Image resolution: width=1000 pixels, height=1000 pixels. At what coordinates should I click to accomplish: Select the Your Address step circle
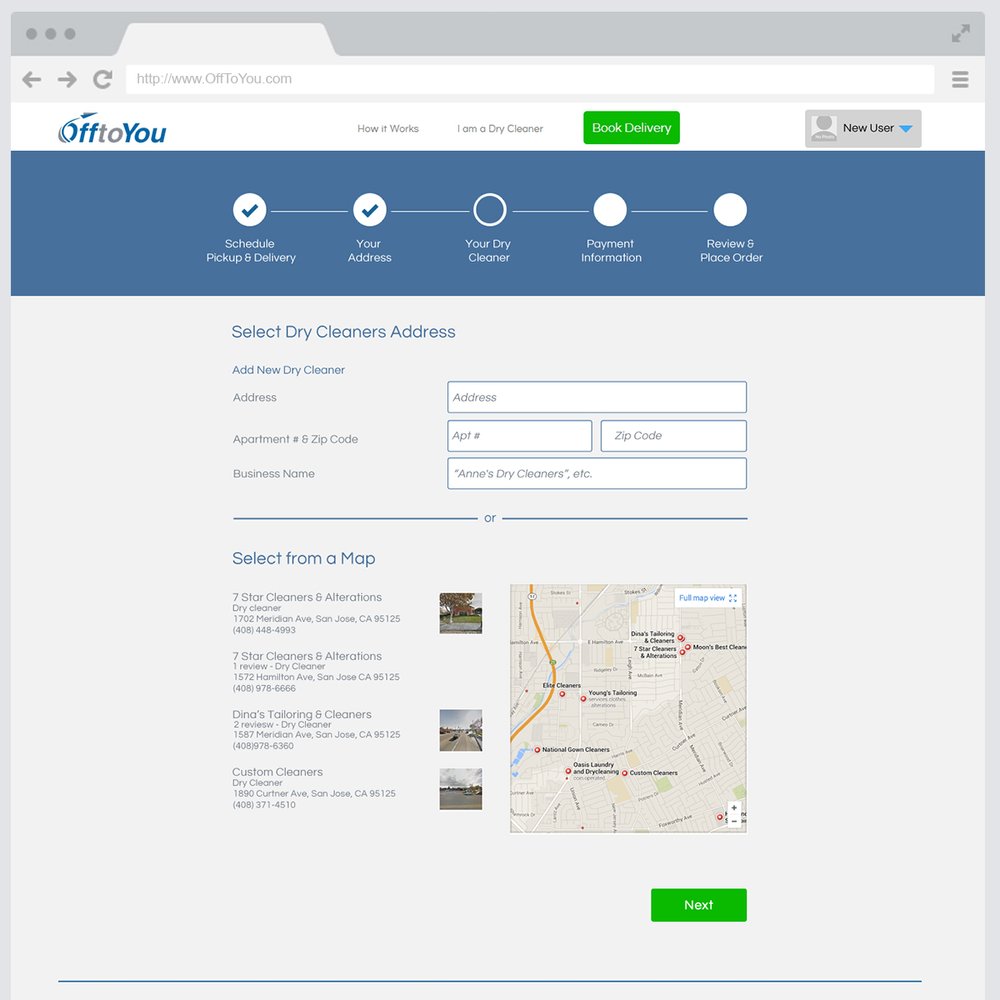(370, 210)
